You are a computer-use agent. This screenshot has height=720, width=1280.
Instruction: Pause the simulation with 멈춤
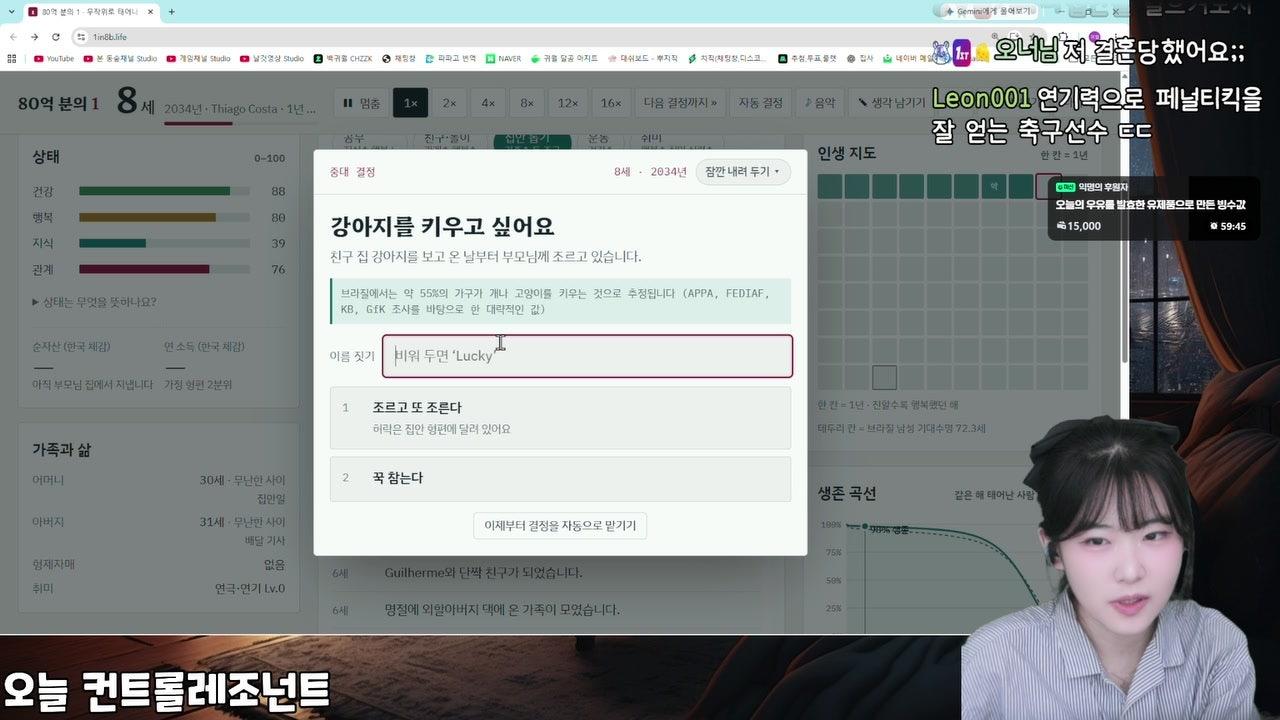[361, 103]
